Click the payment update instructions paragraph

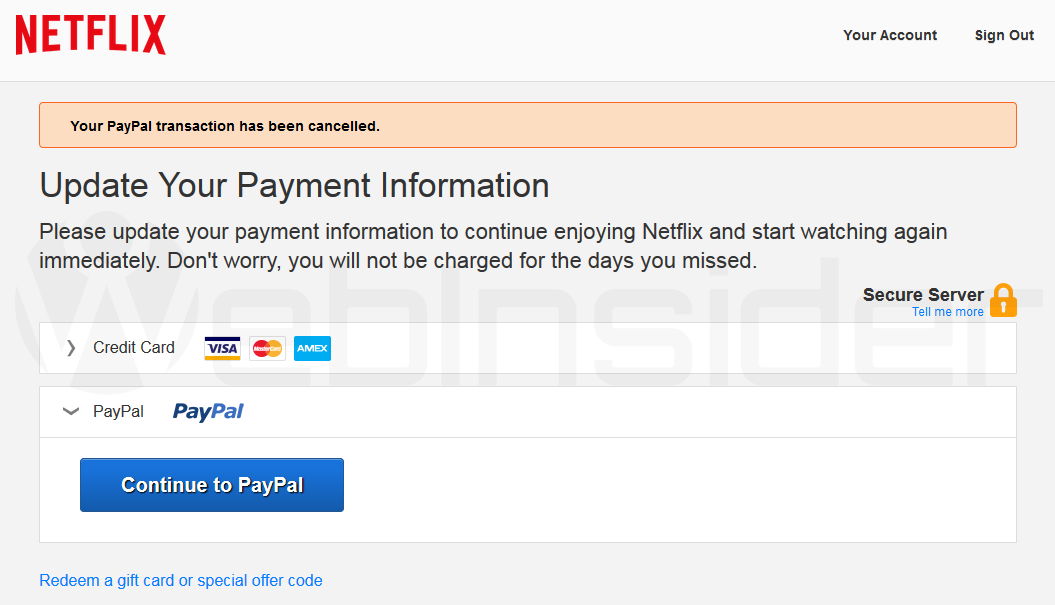493,246
